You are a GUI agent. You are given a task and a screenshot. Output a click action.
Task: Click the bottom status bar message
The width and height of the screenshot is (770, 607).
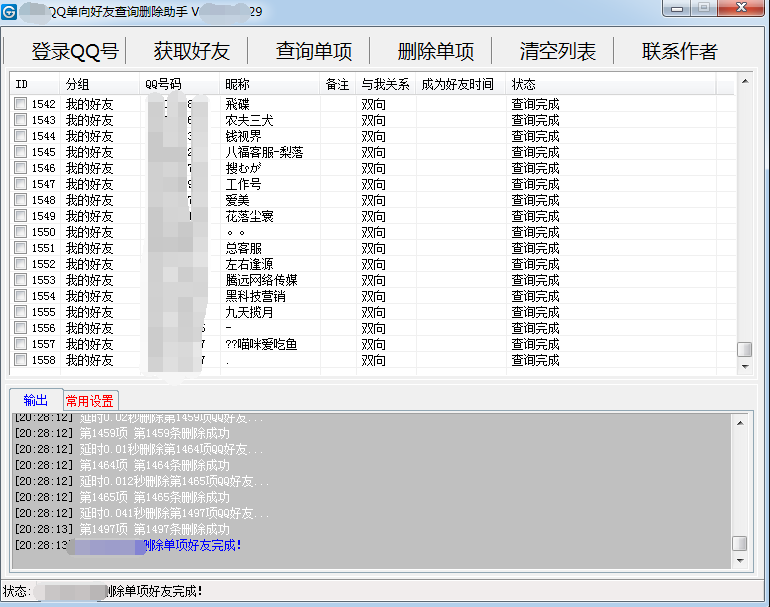coord(154,591)
